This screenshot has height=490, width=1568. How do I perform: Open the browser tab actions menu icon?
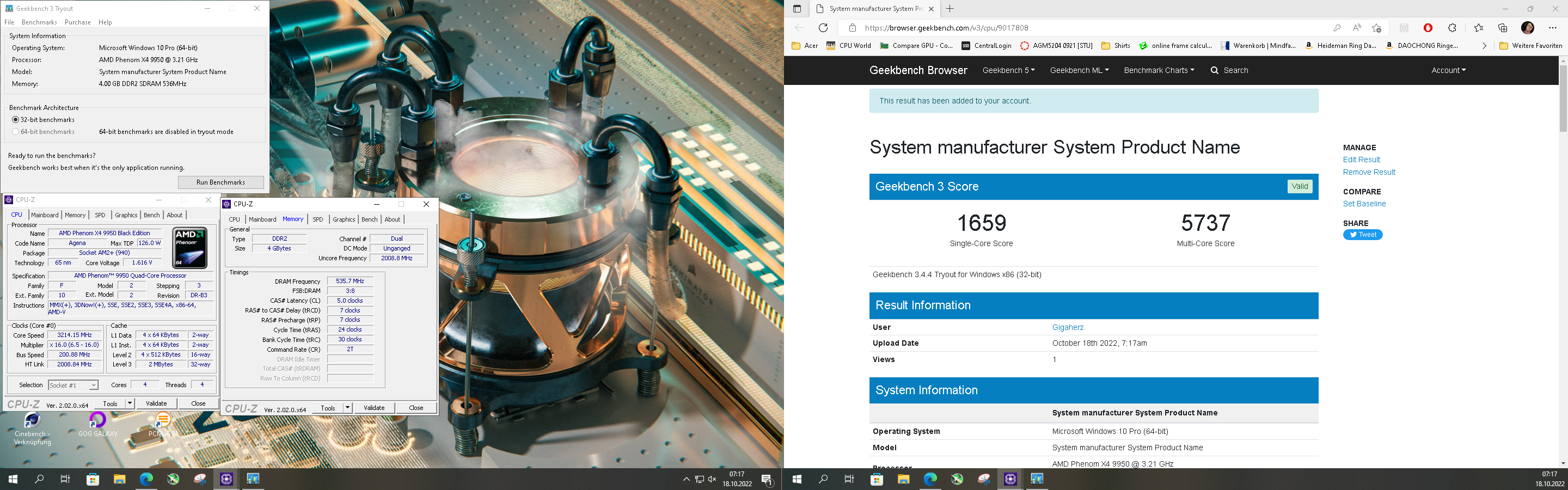pyautogui.click(x=797, y=9)
